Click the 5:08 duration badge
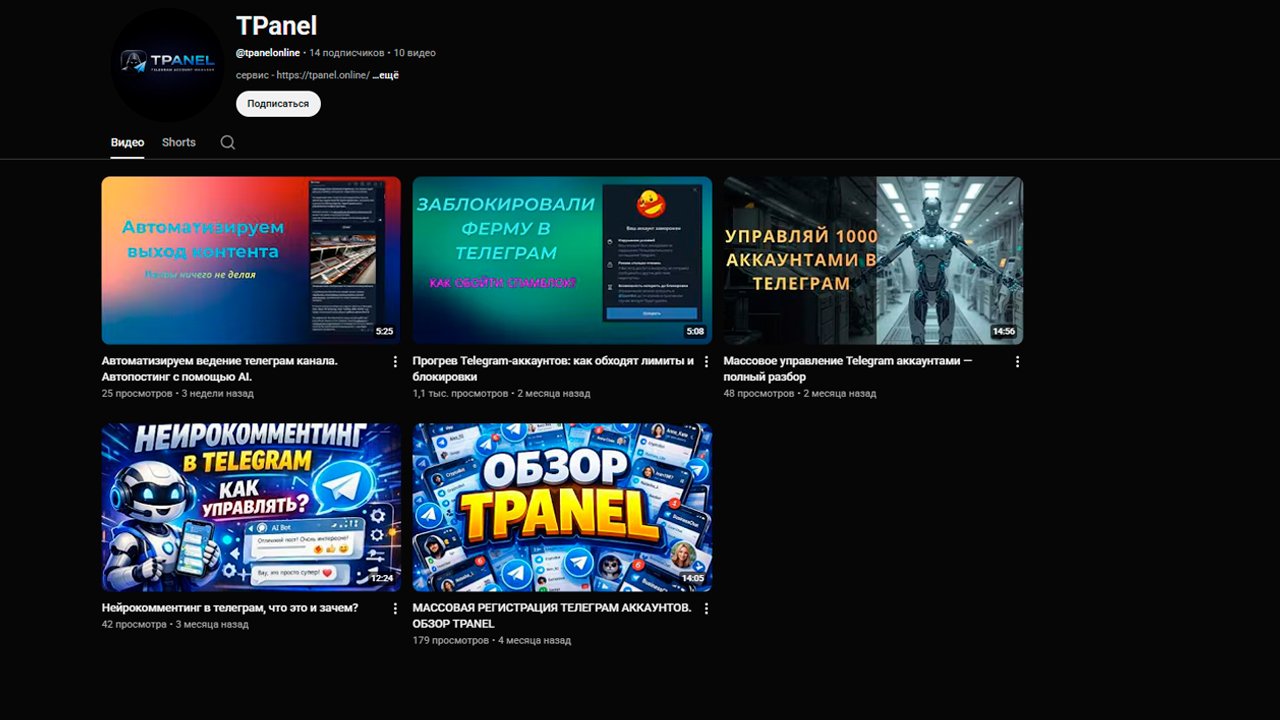Viewport: 1280px width, 720px height. (696, 331)
